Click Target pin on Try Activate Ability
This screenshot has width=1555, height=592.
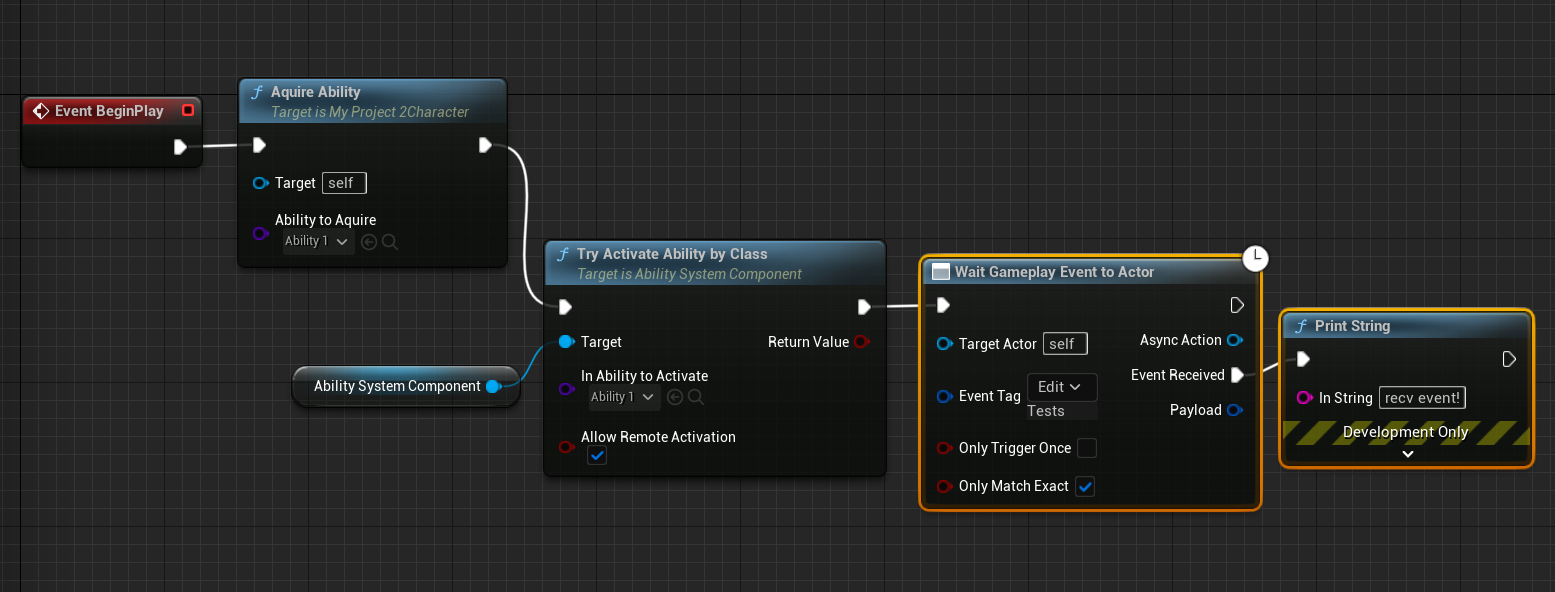pyautogui.click(x=566, y=342)
